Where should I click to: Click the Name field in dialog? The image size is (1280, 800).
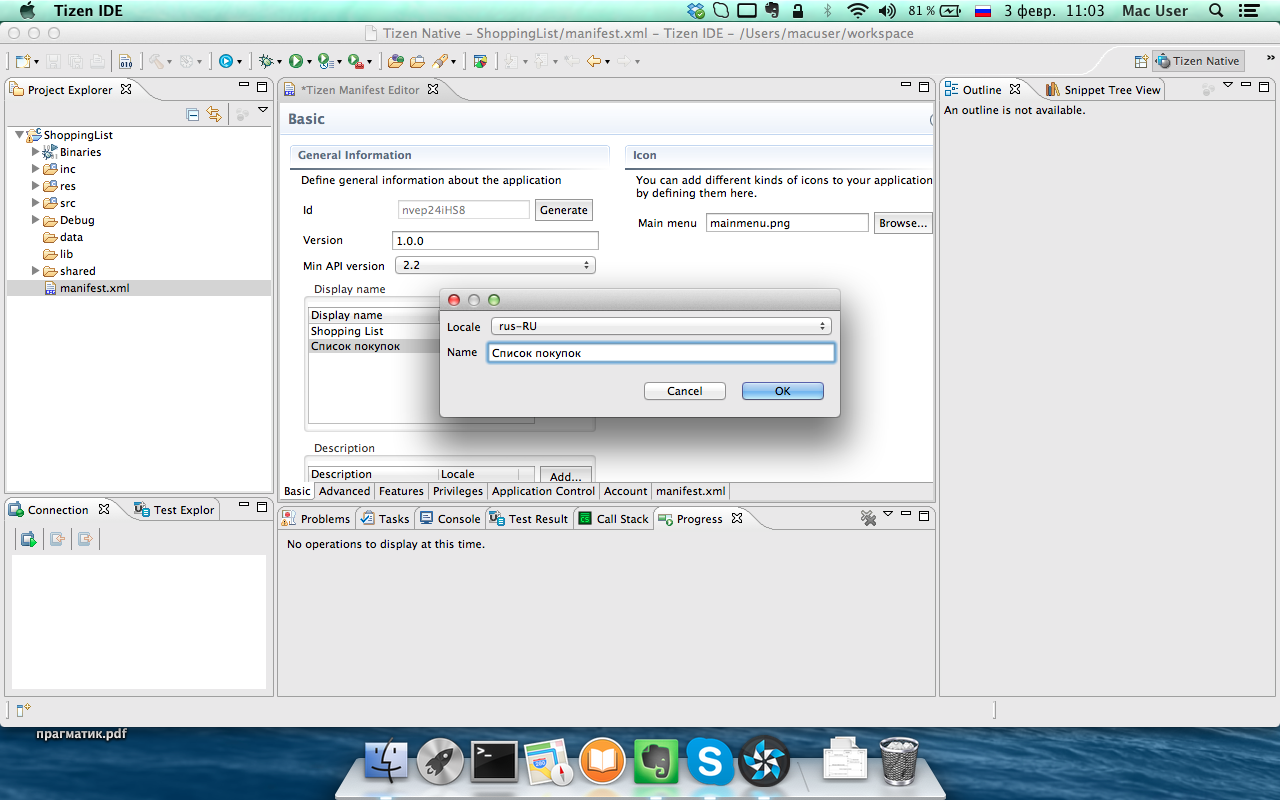[661, 353]
